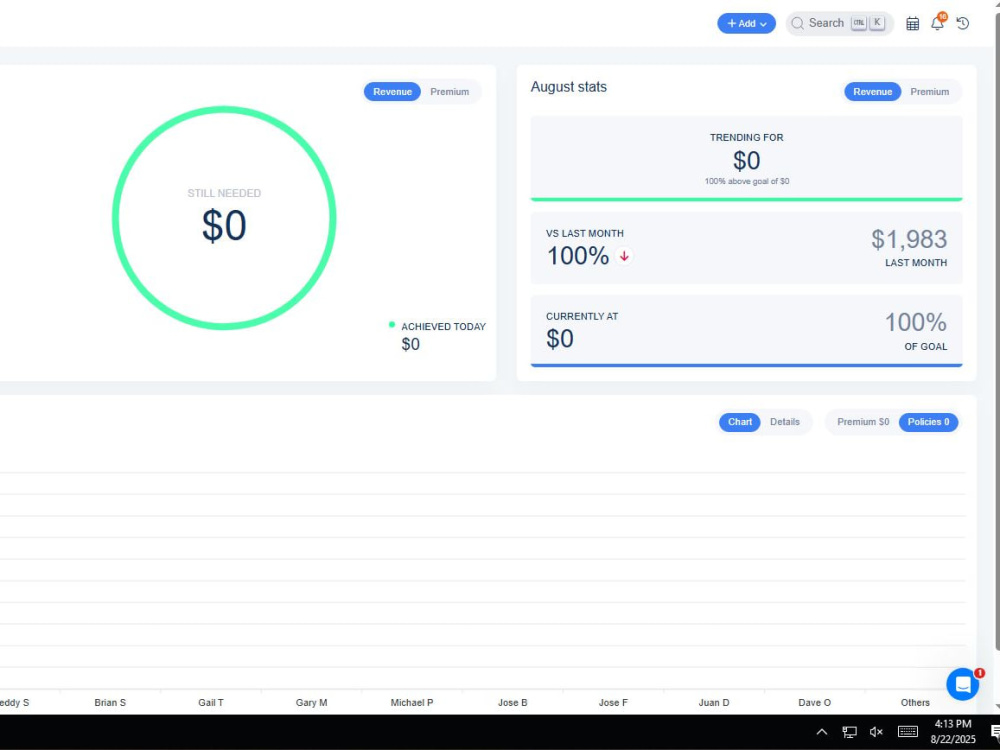Click the red down arrow beside 100%
Screen dimensions: 1000x750
[624, 256]
